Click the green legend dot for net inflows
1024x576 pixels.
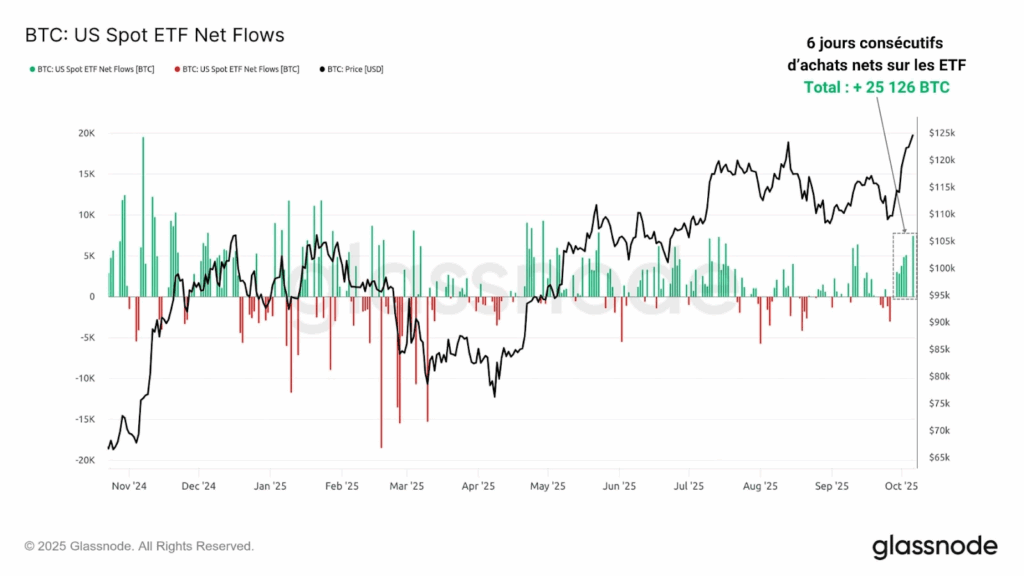31,69
